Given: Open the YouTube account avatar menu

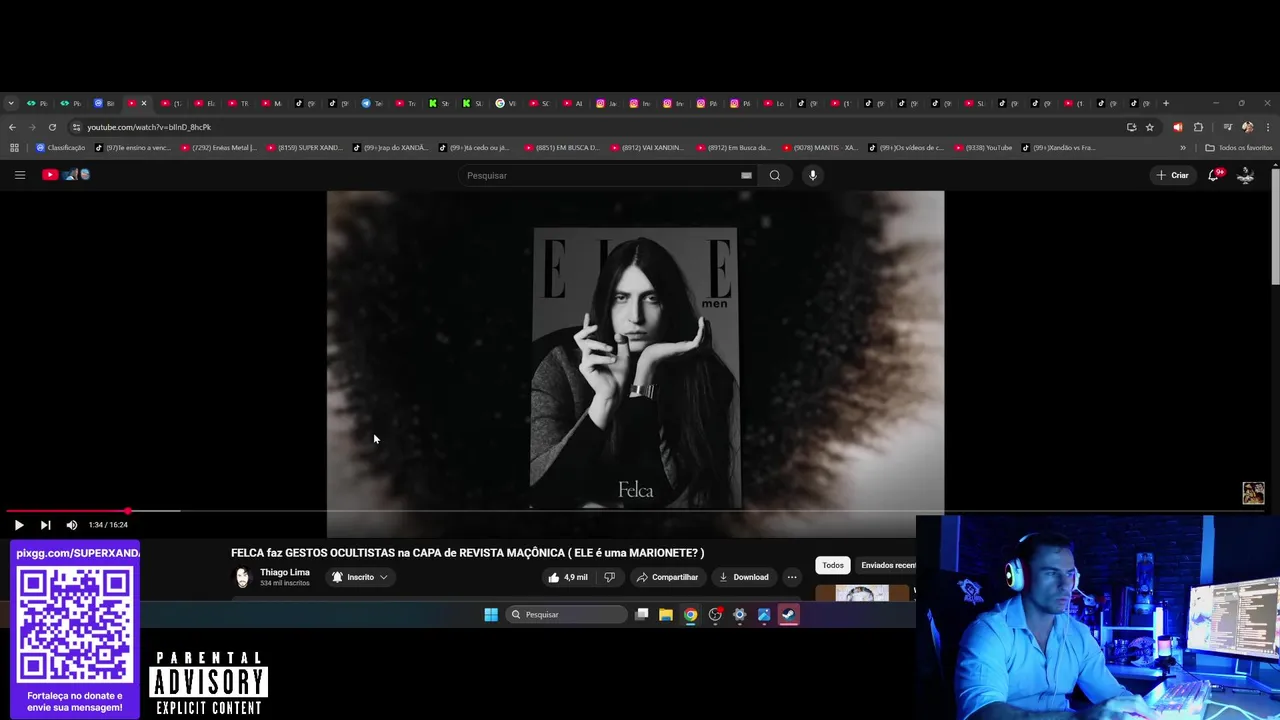Looking at the screenshot, I should coord(1246,175).
